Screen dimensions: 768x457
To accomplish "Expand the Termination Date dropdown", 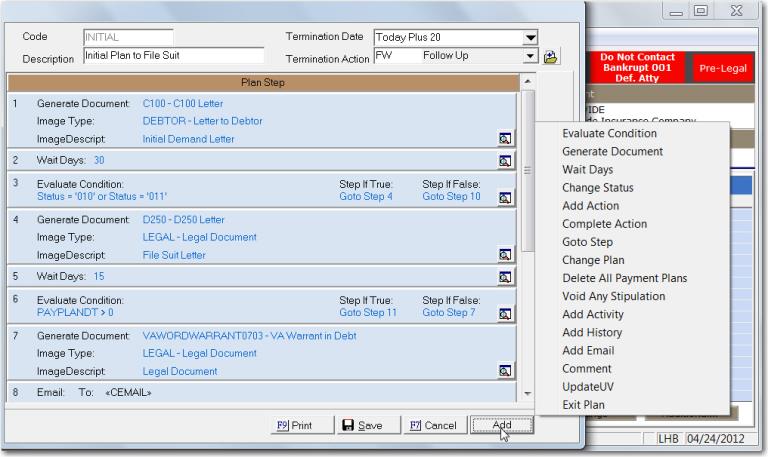I will (x=530, y=38).
